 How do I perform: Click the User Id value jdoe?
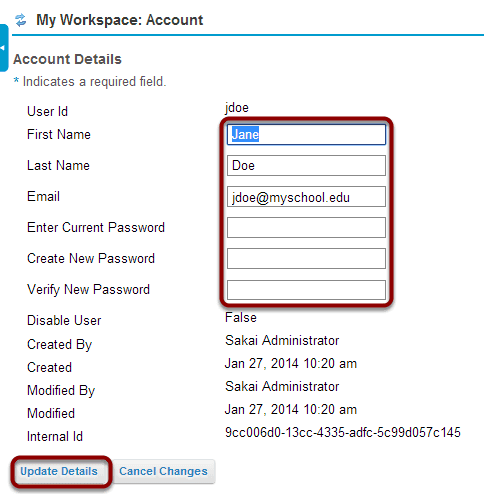tap(237, 108)
